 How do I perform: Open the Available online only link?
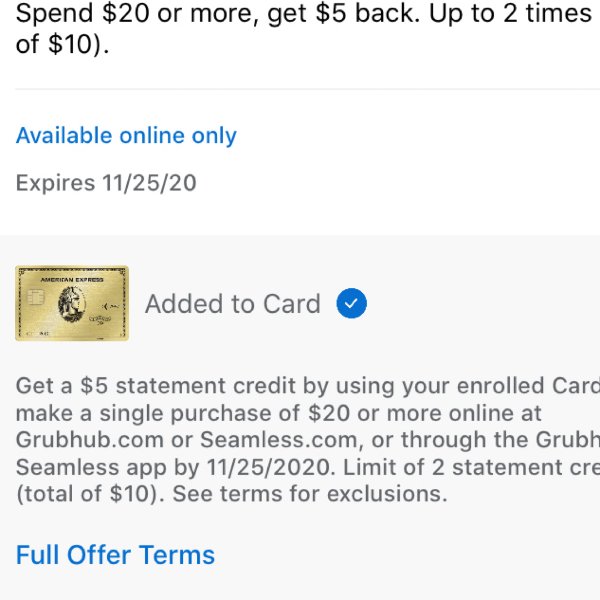tap(126, 136)
